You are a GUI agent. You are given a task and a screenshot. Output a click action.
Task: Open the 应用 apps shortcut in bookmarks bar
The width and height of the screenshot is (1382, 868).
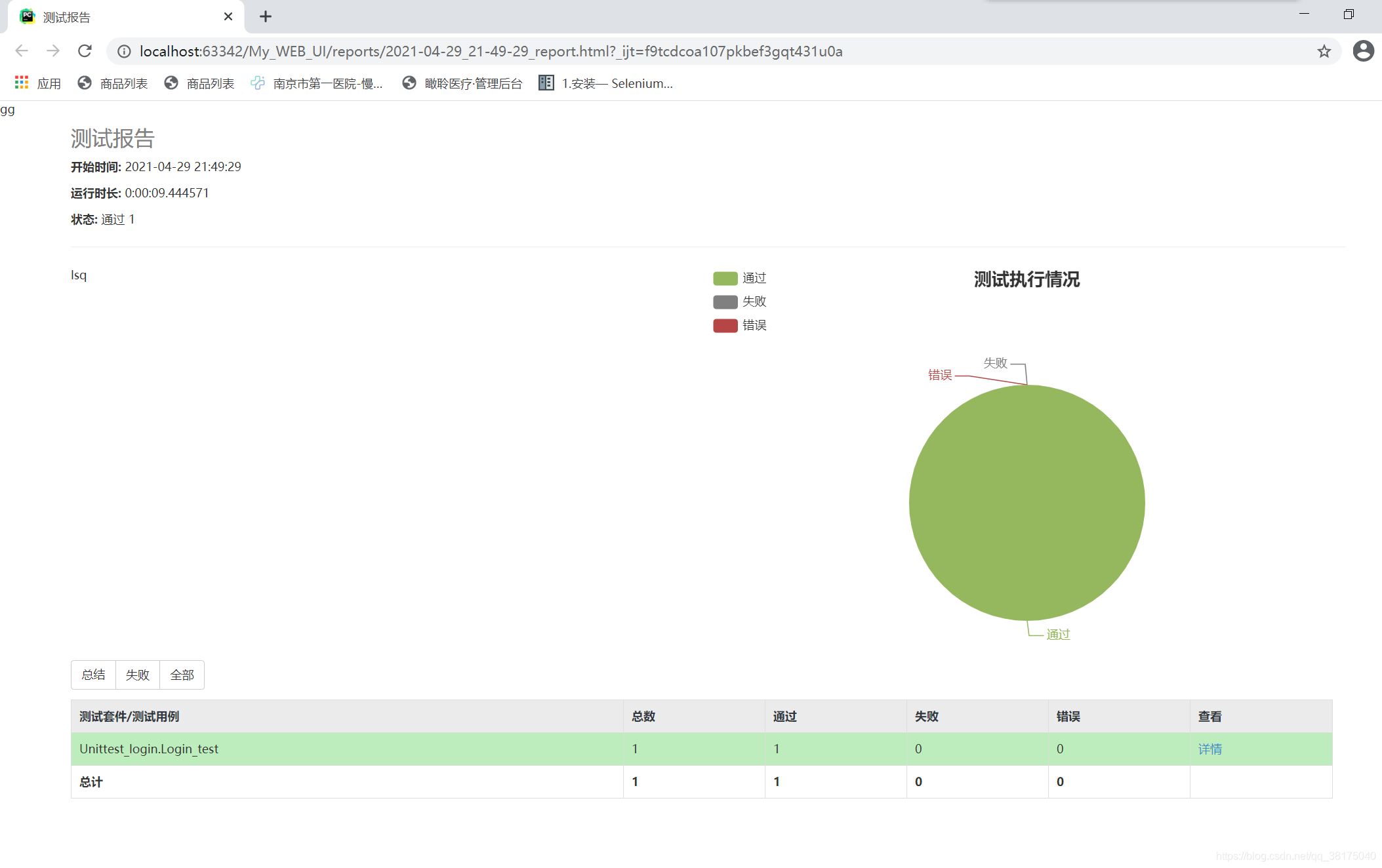38,83
